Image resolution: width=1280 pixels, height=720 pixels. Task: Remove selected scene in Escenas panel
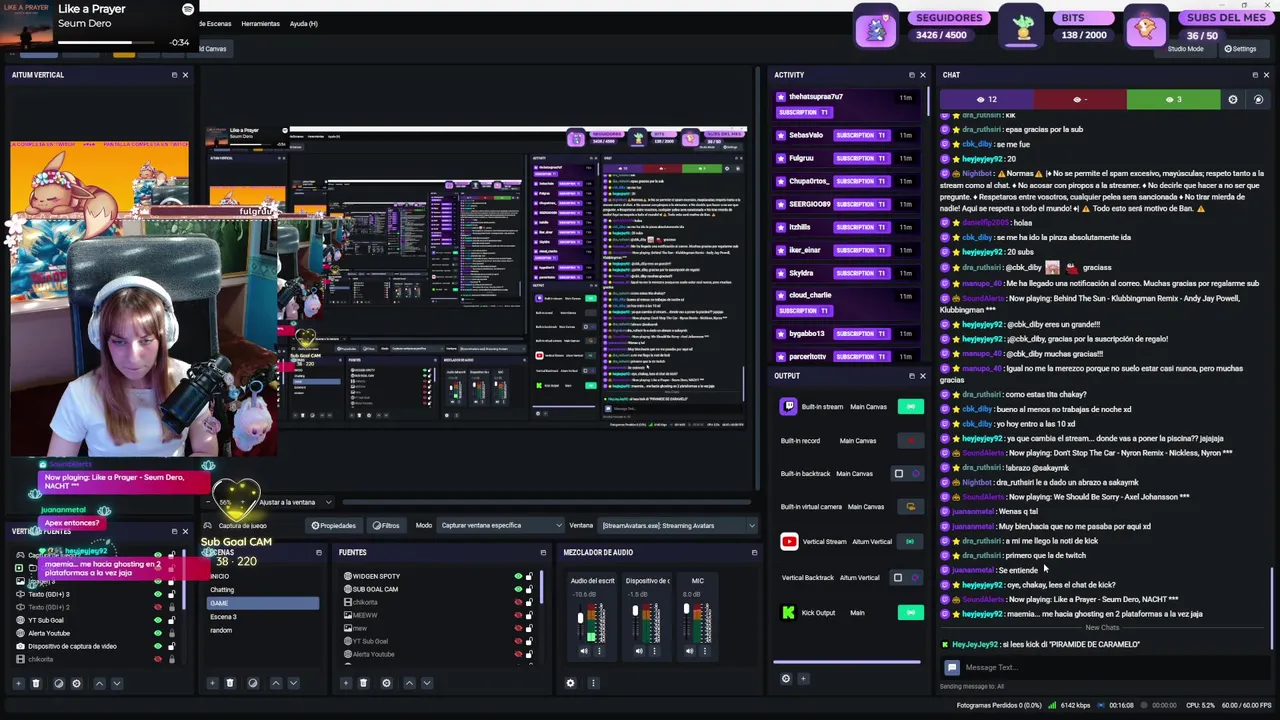click(x=230, y=683)
